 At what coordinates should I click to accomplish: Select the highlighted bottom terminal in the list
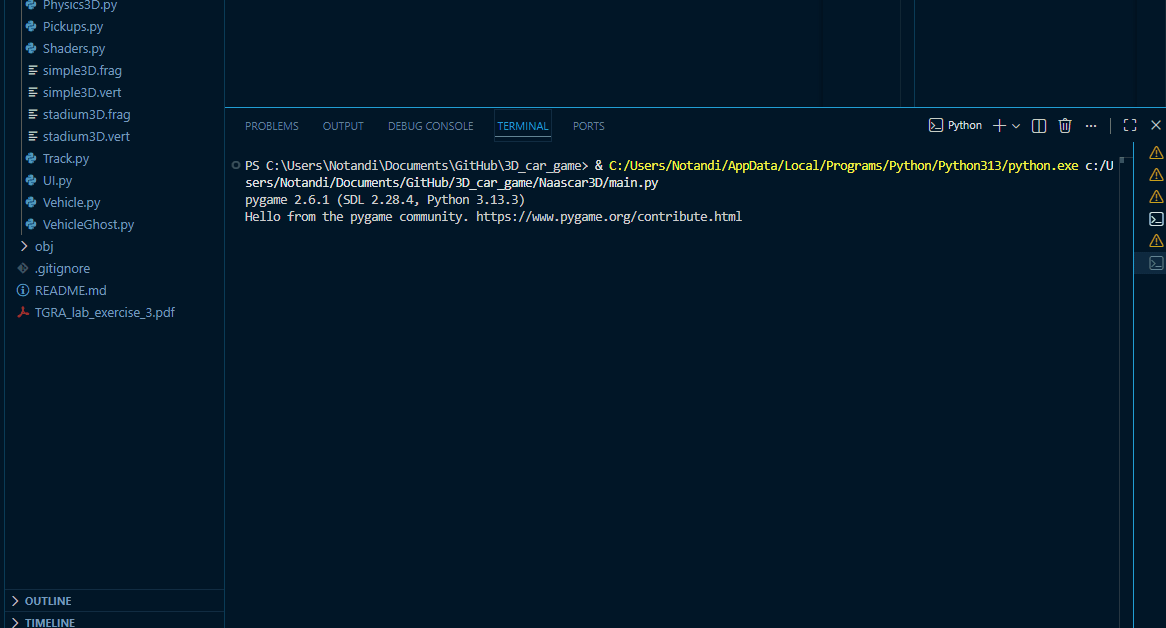click(x=1156, y=263)
